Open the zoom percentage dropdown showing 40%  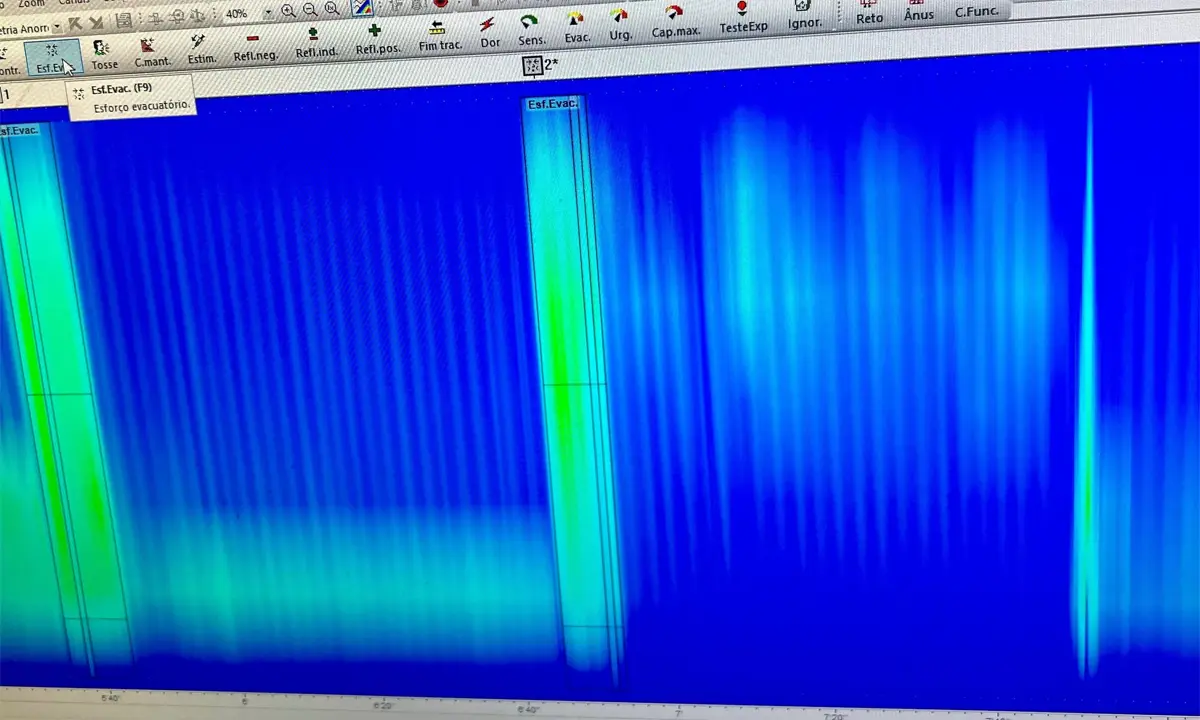[267, 14]
